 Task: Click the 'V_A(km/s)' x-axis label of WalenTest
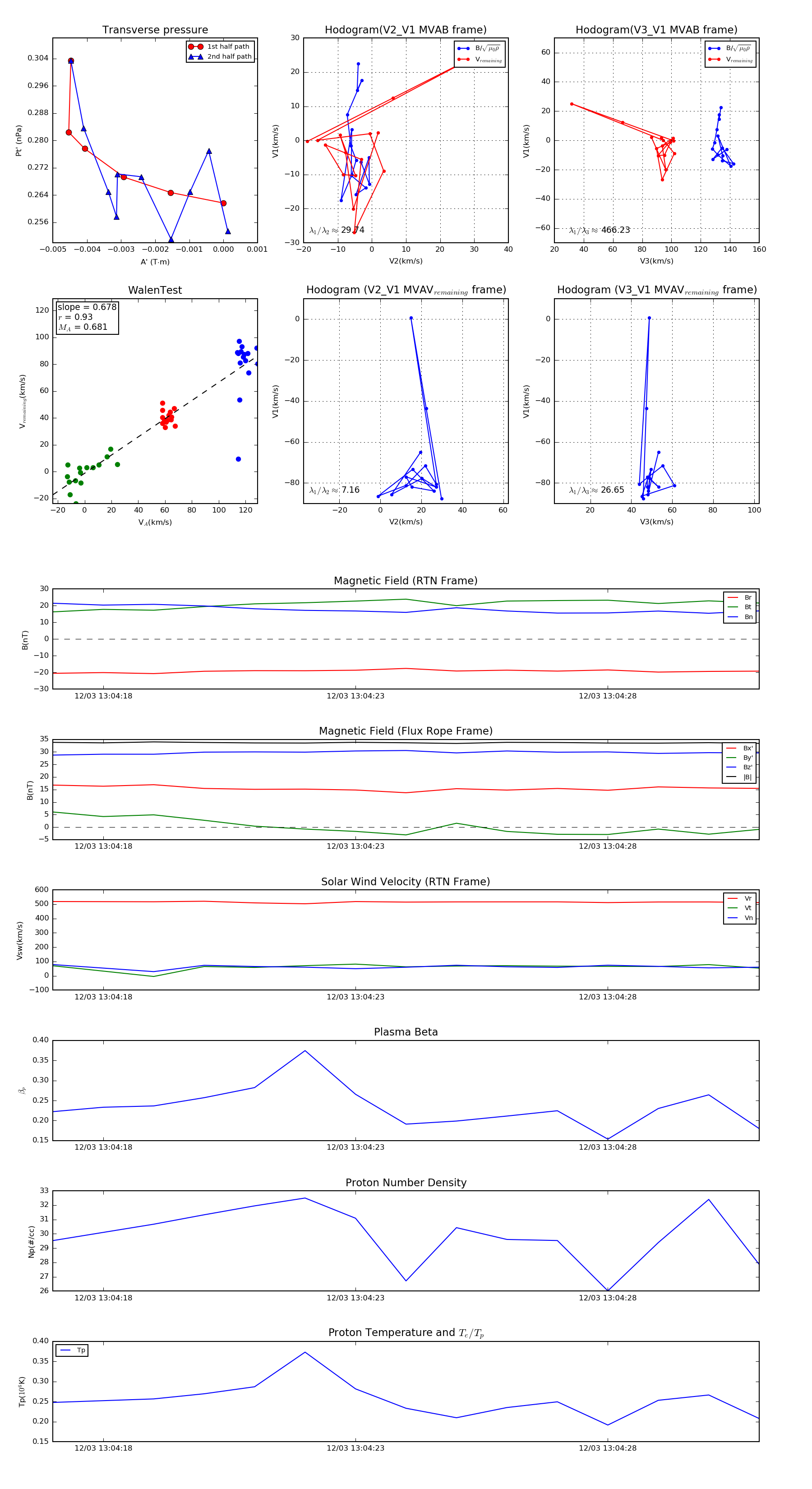[155, 523]
